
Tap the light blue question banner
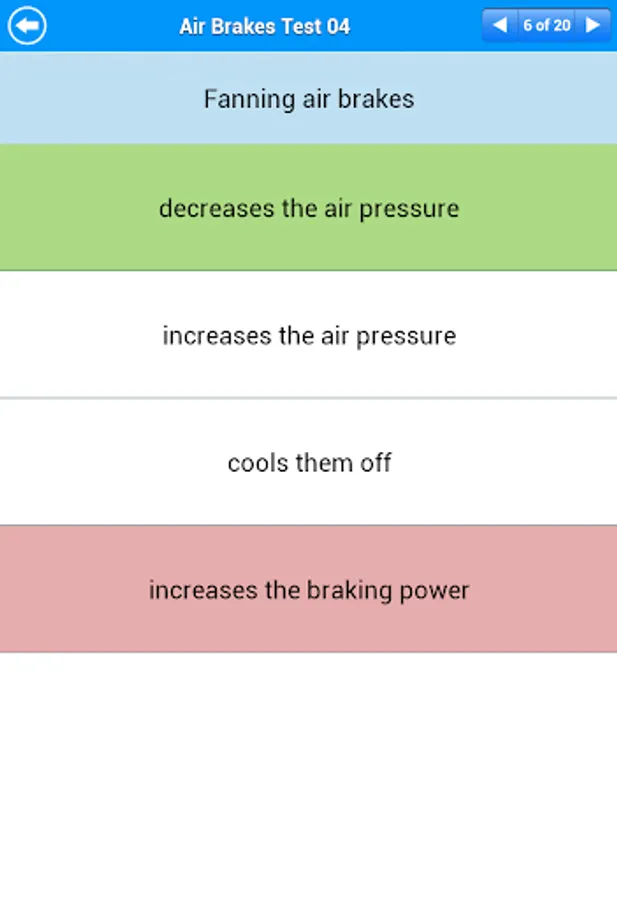click(x=308, y=99)
